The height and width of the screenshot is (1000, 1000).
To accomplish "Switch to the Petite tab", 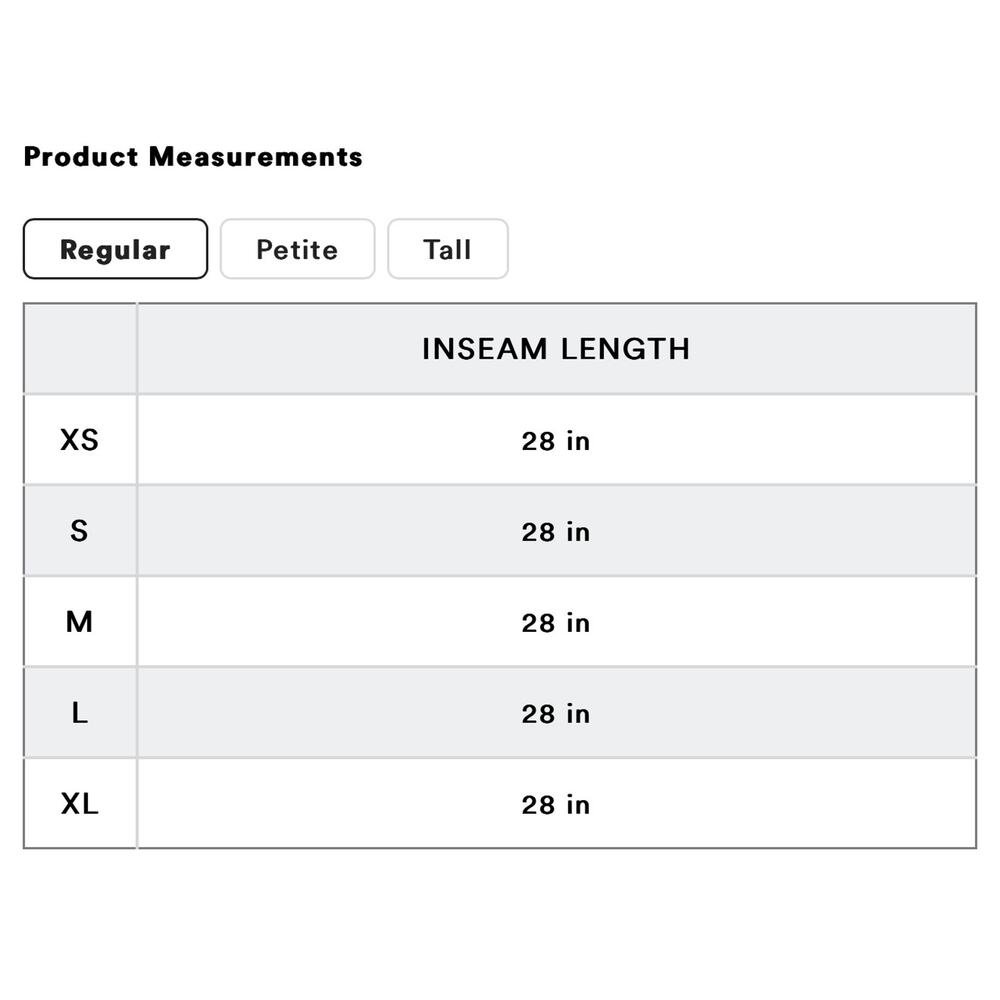I will pyautogui.click(x=297, y=249).
